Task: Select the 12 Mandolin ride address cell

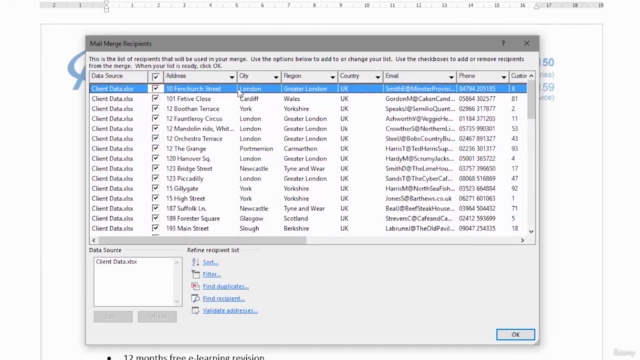Action: 200,129
